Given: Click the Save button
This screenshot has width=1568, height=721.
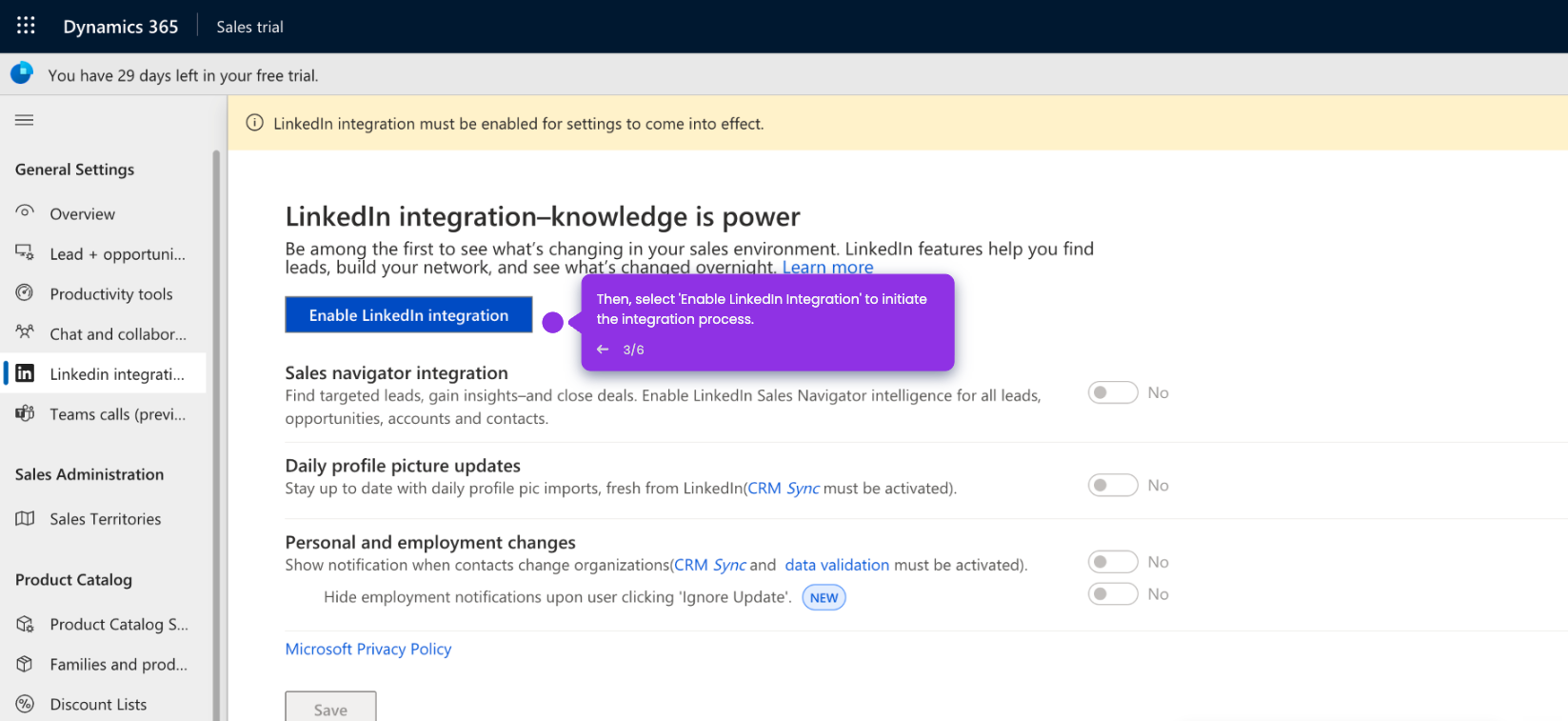Looking at the screenshot, I should 330,708.
